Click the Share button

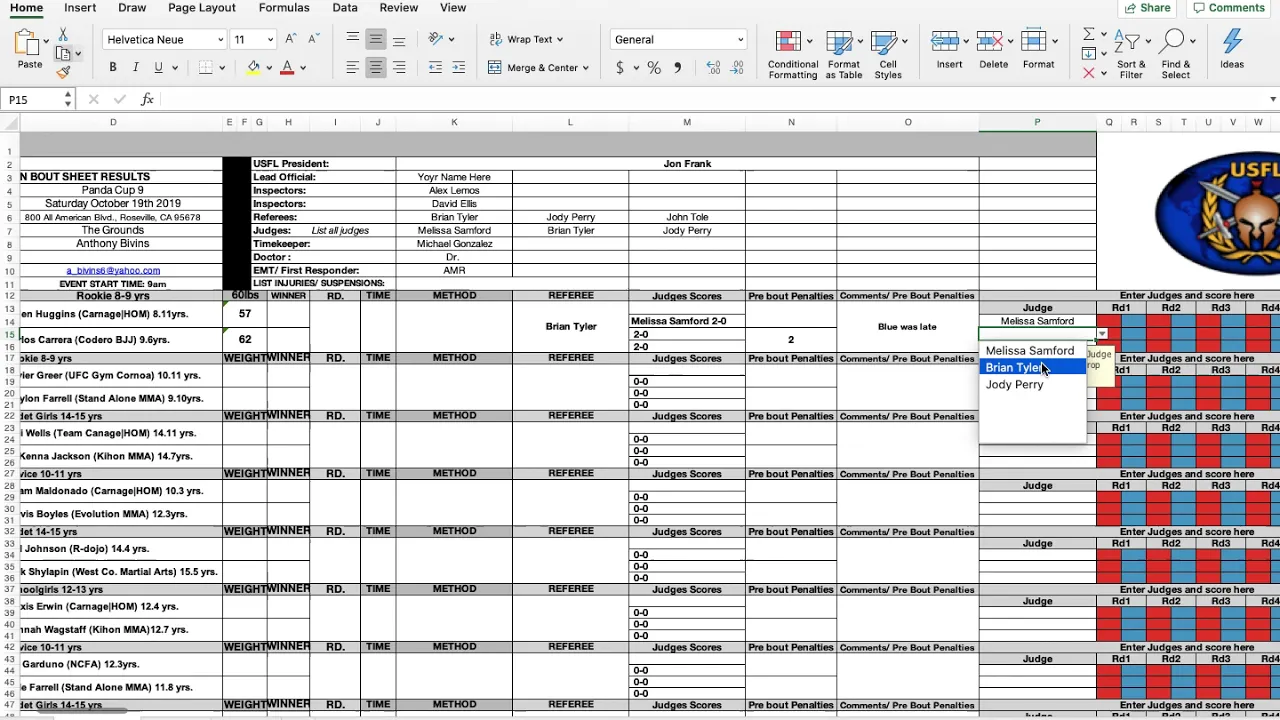(x=1147, y=8)
